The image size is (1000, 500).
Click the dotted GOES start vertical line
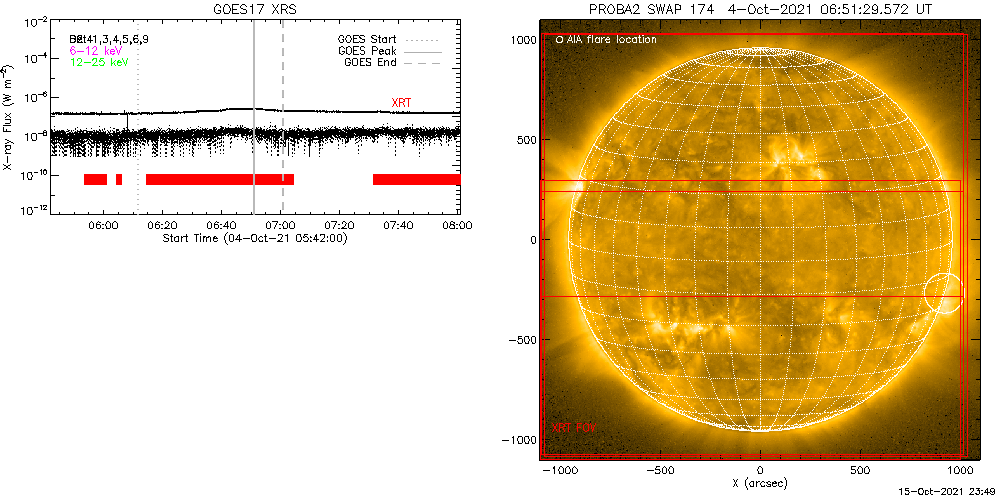point(137,118)
